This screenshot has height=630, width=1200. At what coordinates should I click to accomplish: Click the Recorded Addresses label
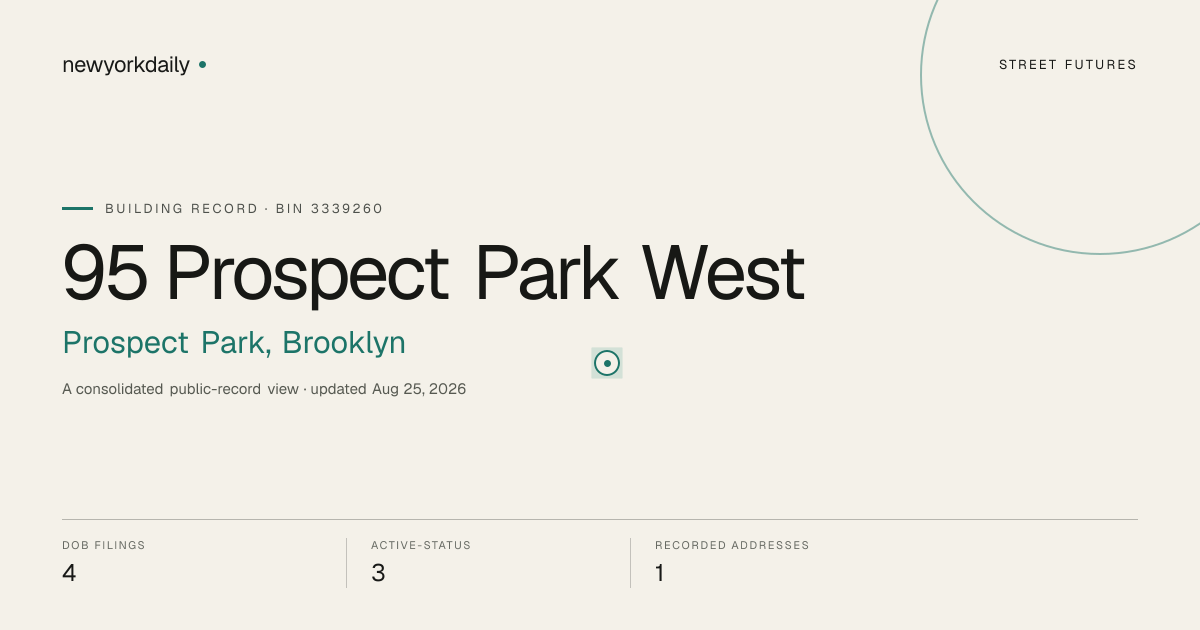[732, 545]
